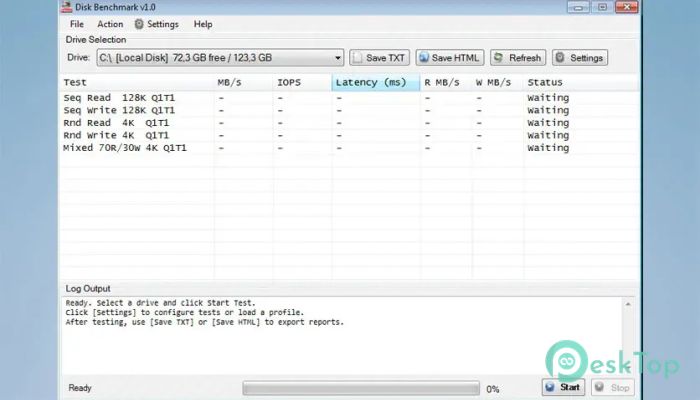Image resolution: width=700 pixels, height=400 pixels.
Task: Click the Ready status bar text
Action: click(80, 388)
